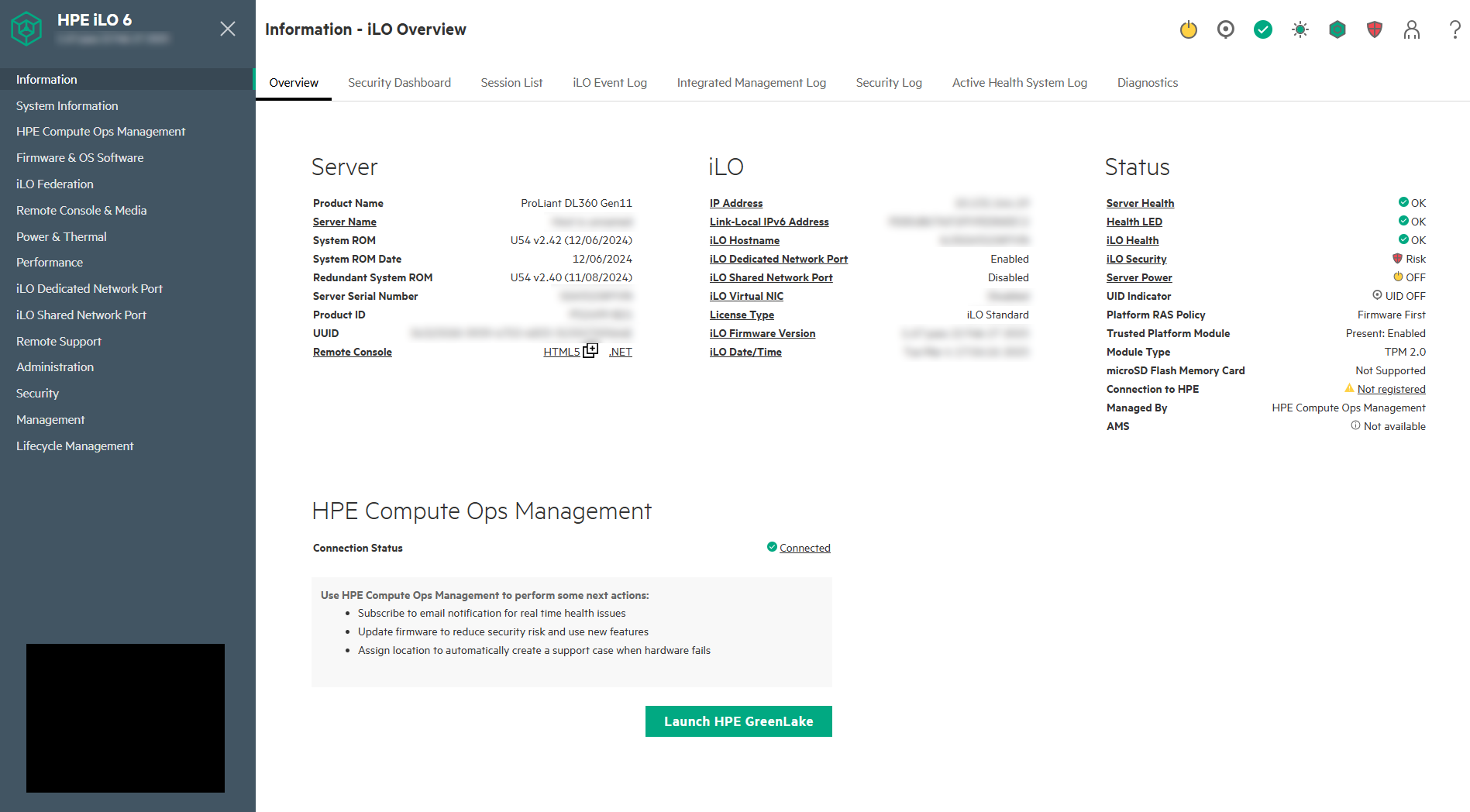Screen dimensions: 1470x812
Task: Click the HPE iLO hexagon logo
Action: (x=26, y=29)
